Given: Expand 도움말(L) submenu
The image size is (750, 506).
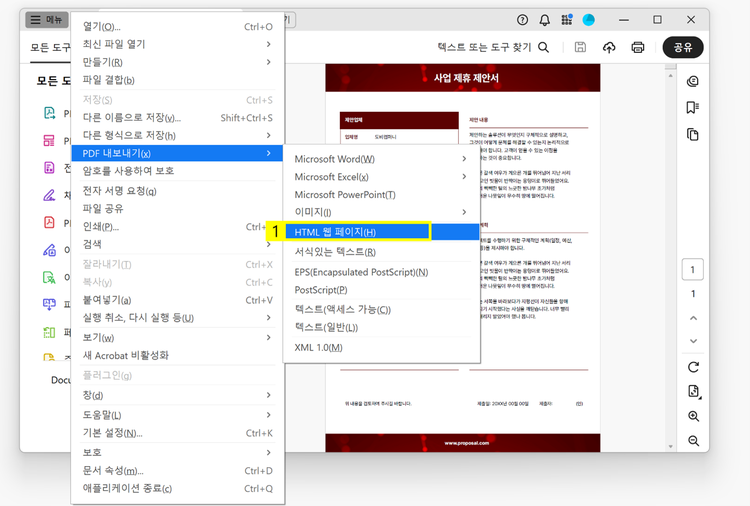Looking at the screenshot, I should tap(177, 415).
